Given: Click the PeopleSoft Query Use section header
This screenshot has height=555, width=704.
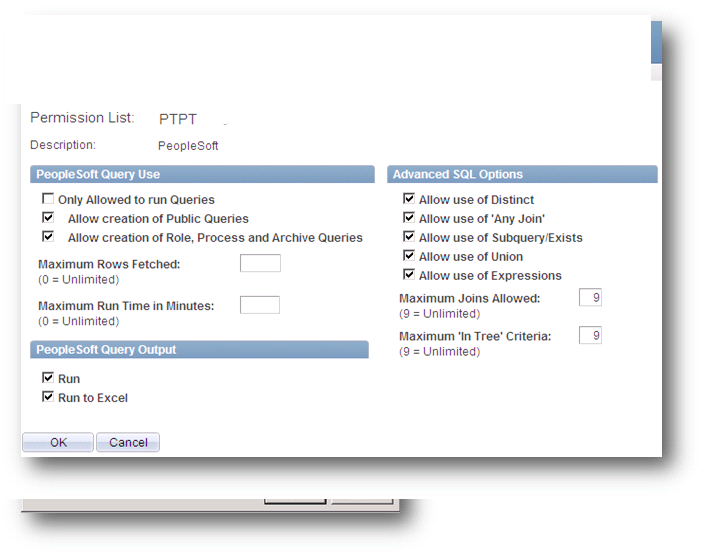Looking at the screenshot, I should 202,174.
